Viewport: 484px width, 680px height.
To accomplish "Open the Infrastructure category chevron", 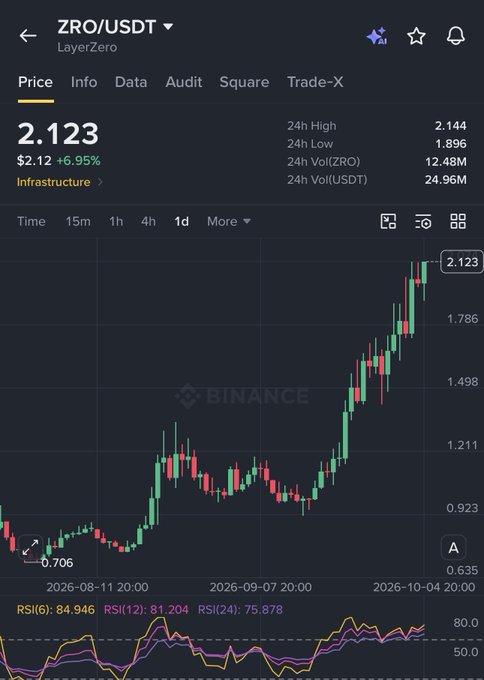I will [x=100, y=182].
